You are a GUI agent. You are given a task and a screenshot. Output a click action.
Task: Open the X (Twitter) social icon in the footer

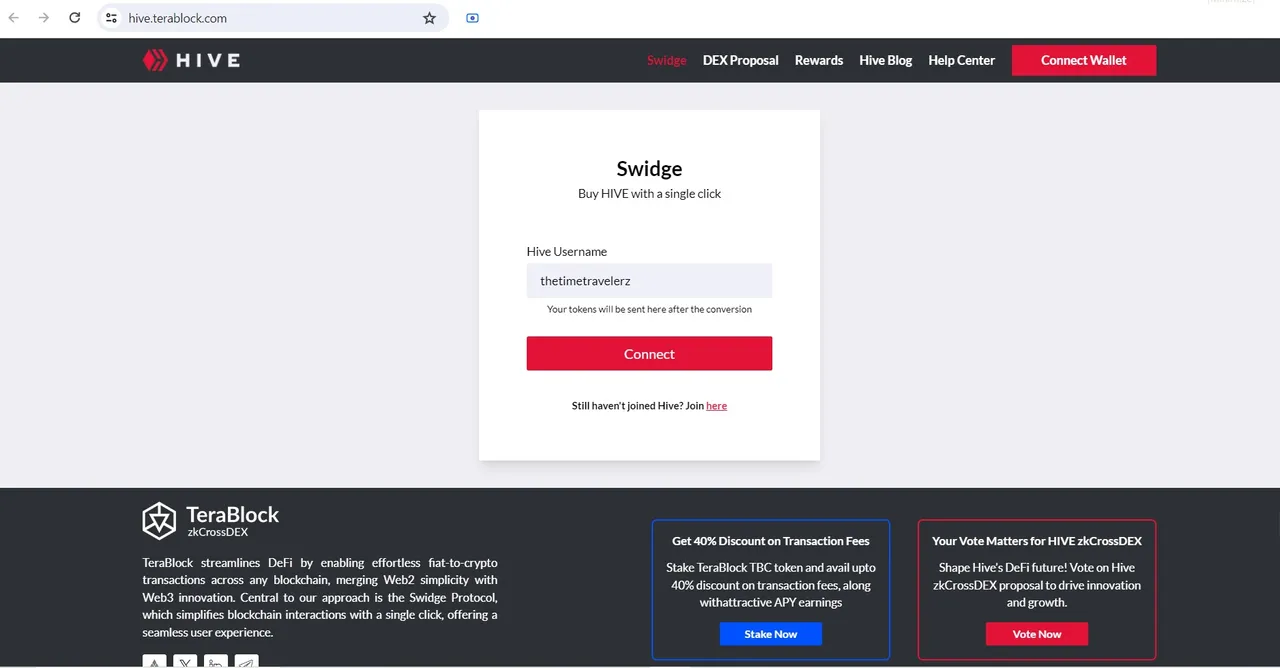coord(185,662)
